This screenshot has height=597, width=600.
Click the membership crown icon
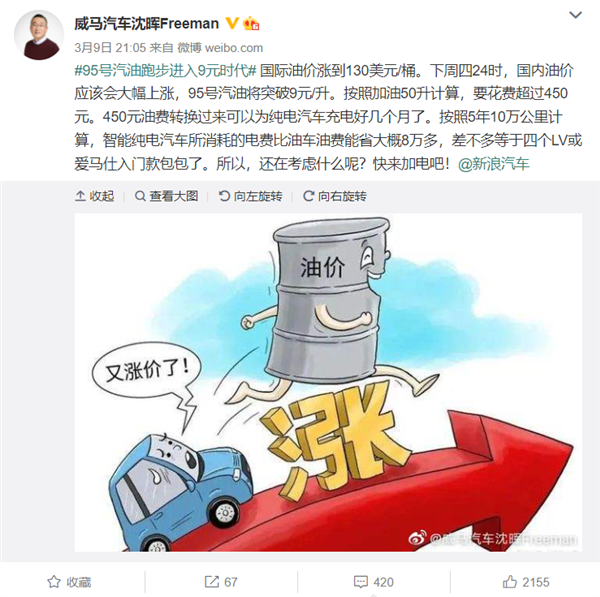(251, 23)
